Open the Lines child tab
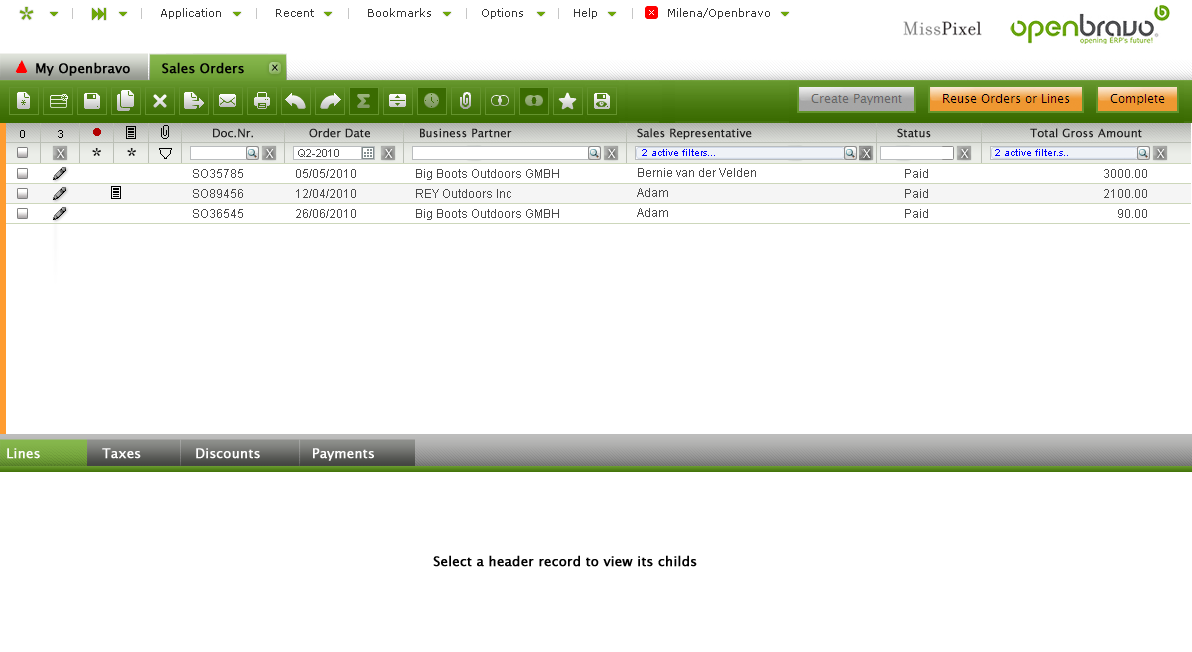1192x652 pixels. click(43, 453)
